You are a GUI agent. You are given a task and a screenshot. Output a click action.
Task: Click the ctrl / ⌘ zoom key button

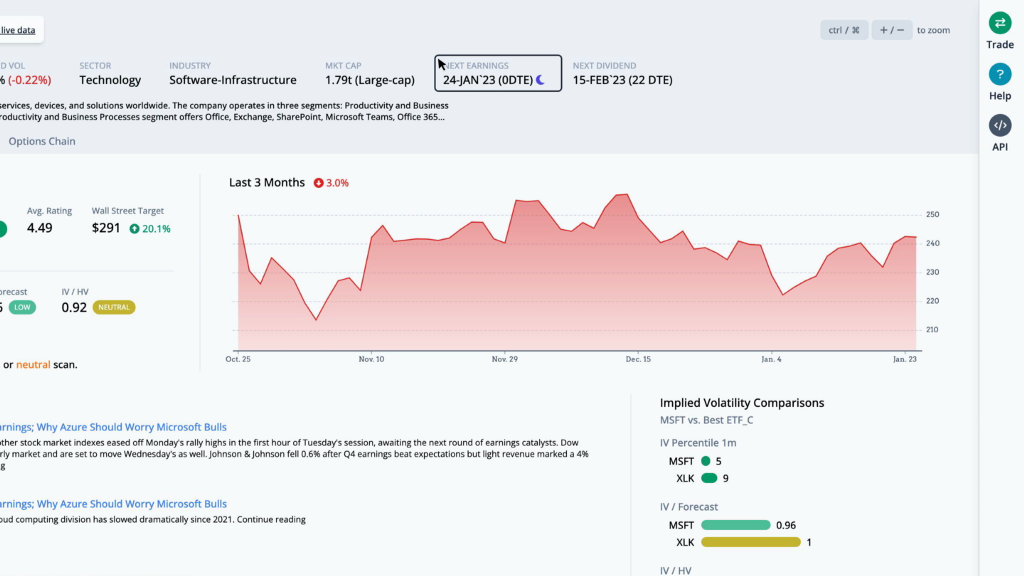844,30
